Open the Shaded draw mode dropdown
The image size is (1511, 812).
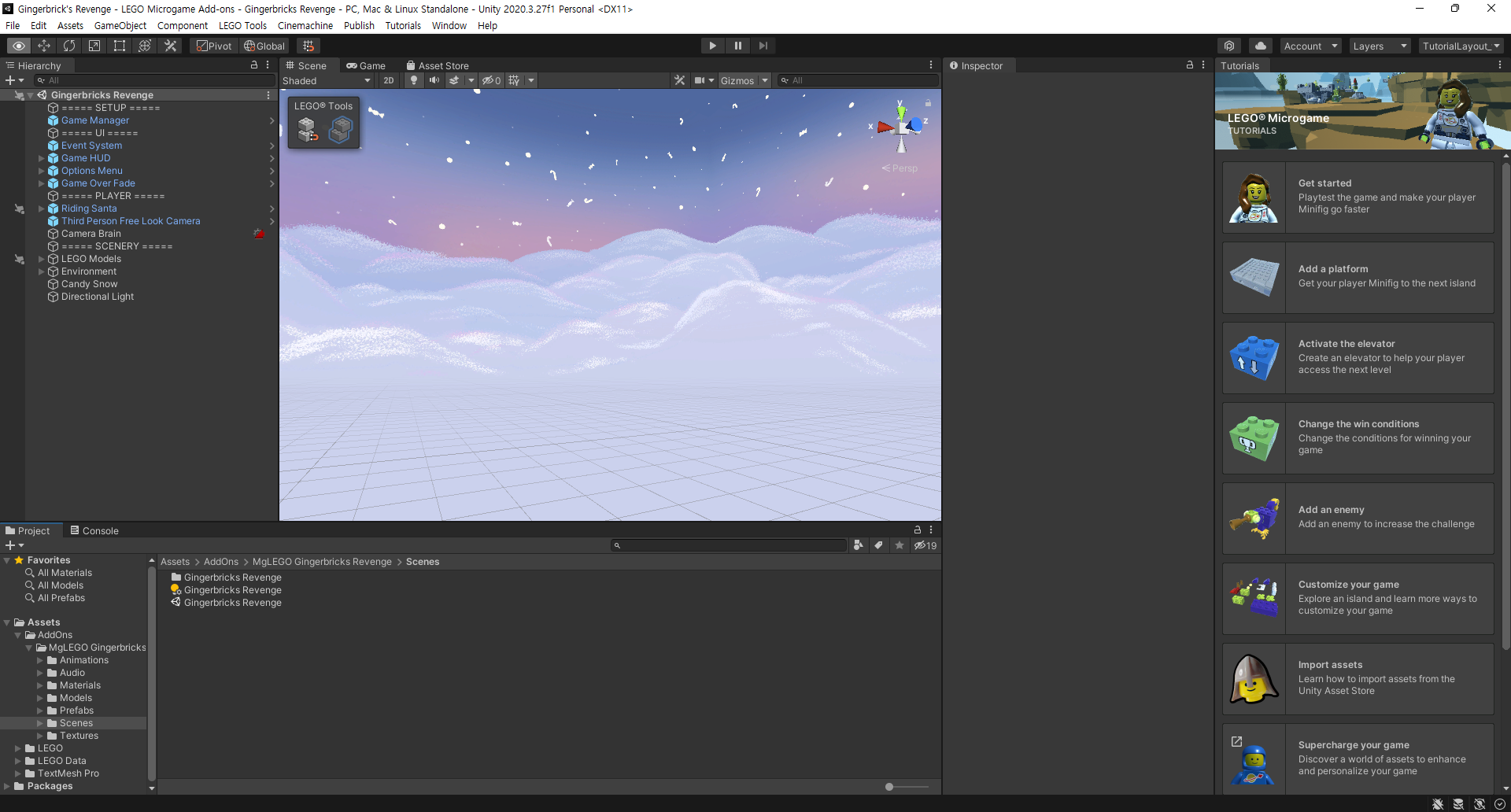point(327,80)
